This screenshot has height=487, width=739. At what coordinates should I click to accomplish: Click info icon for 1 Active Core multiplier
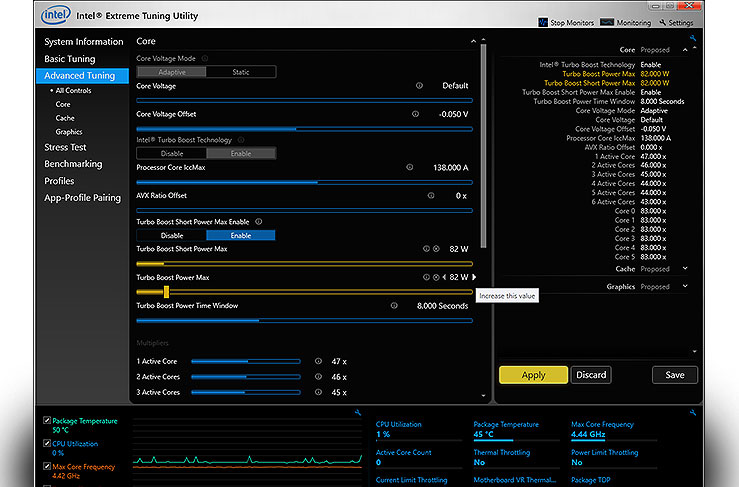[318, 361]
